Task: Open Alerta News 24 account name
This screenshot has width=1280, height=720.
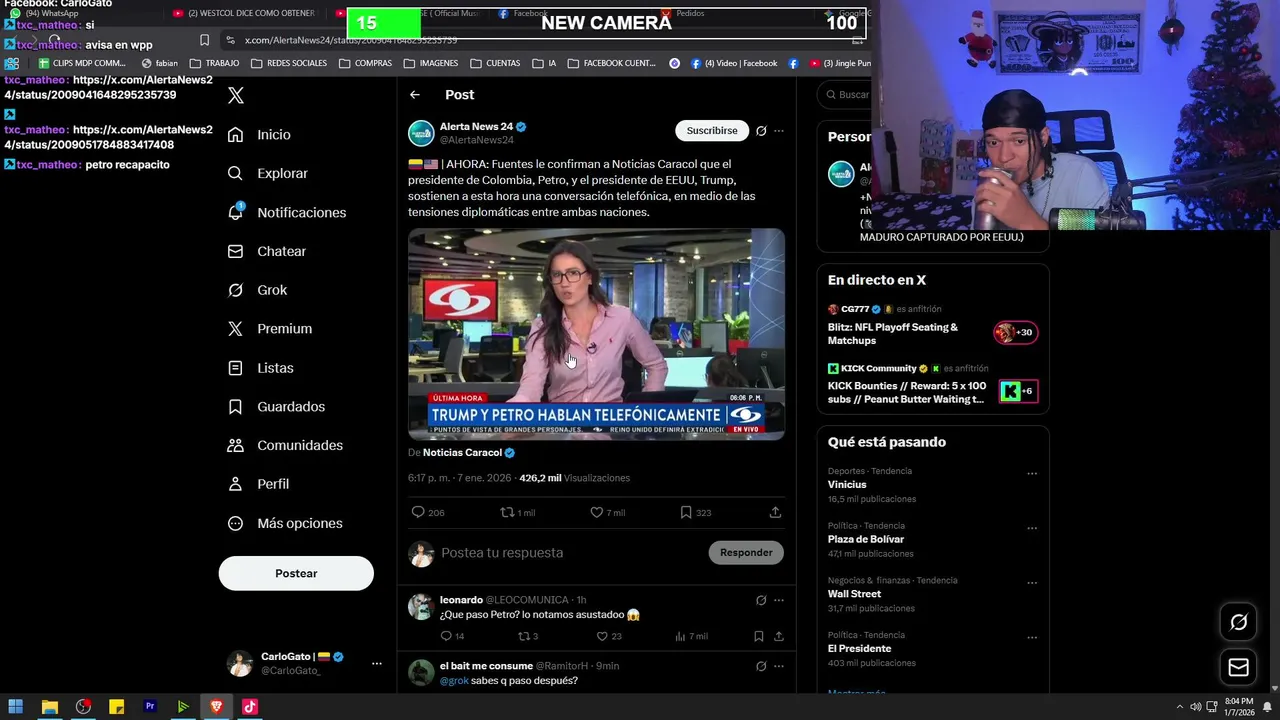Action: [476, 127]
